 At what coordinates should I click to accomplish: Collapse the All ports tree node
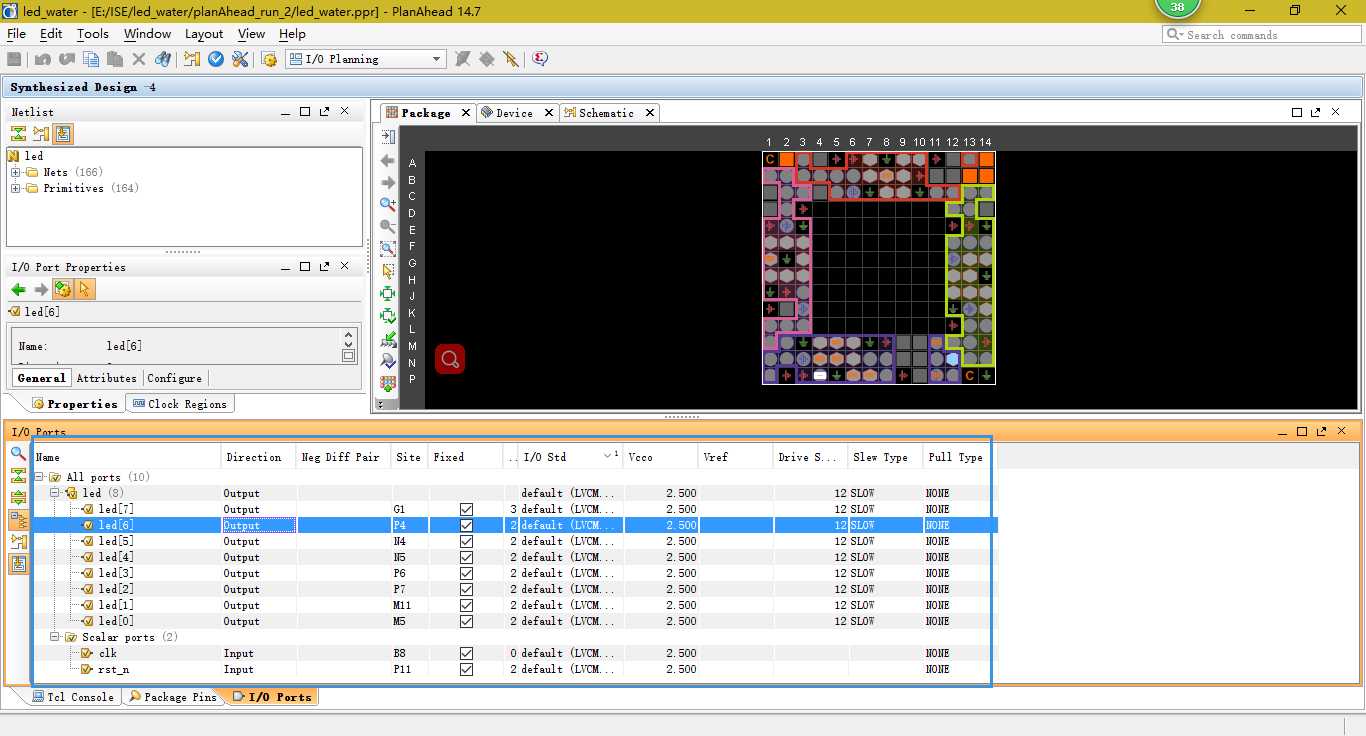[41, 477]
